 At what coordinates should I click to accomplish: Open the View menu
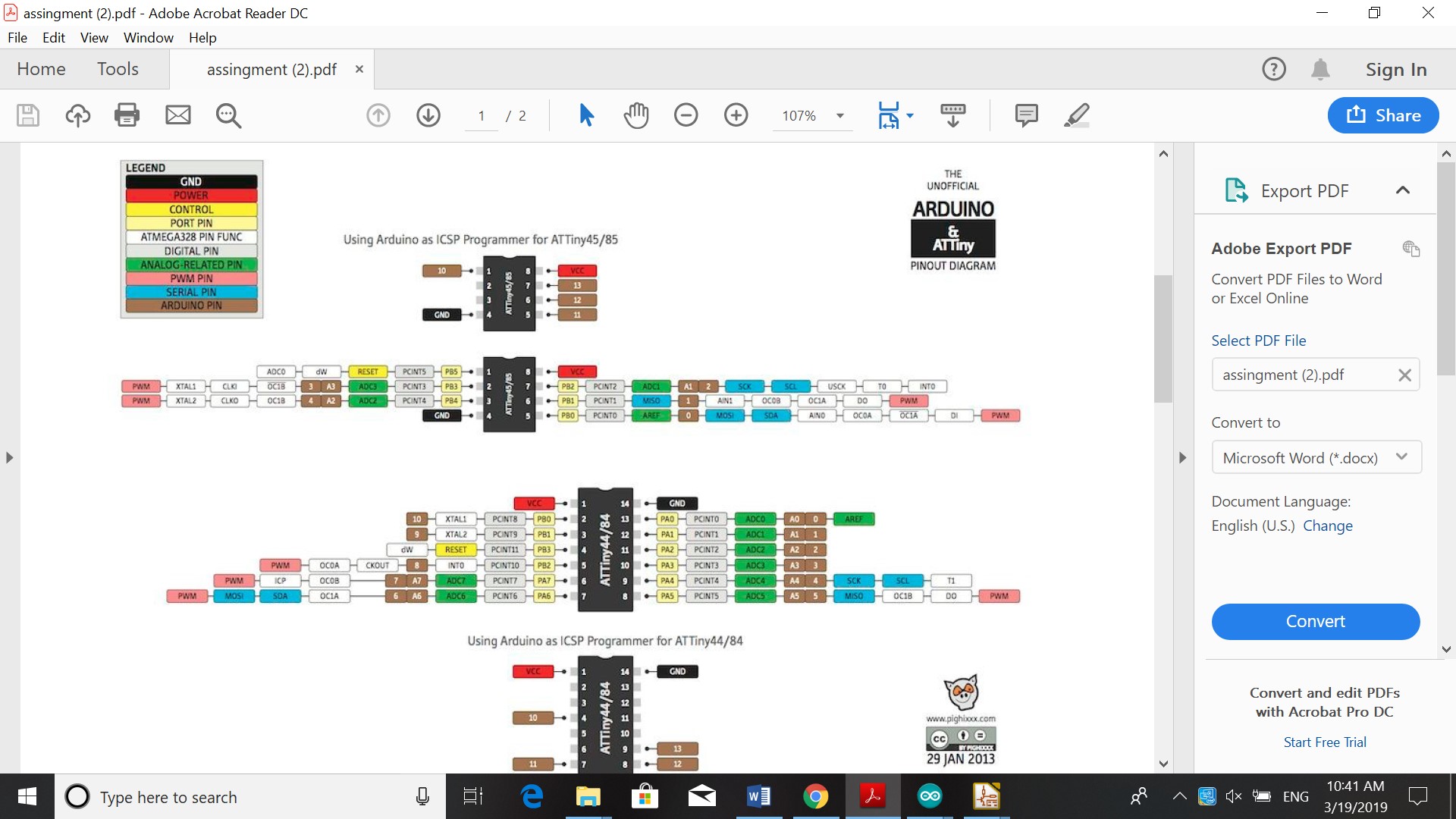(x=94, y=38)
